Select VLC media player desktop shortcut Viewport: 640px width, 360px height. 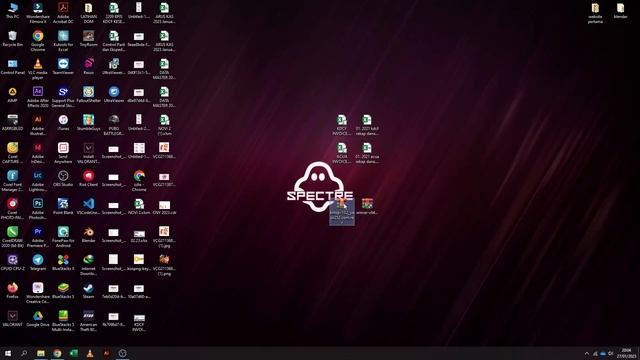pos(38,69)
